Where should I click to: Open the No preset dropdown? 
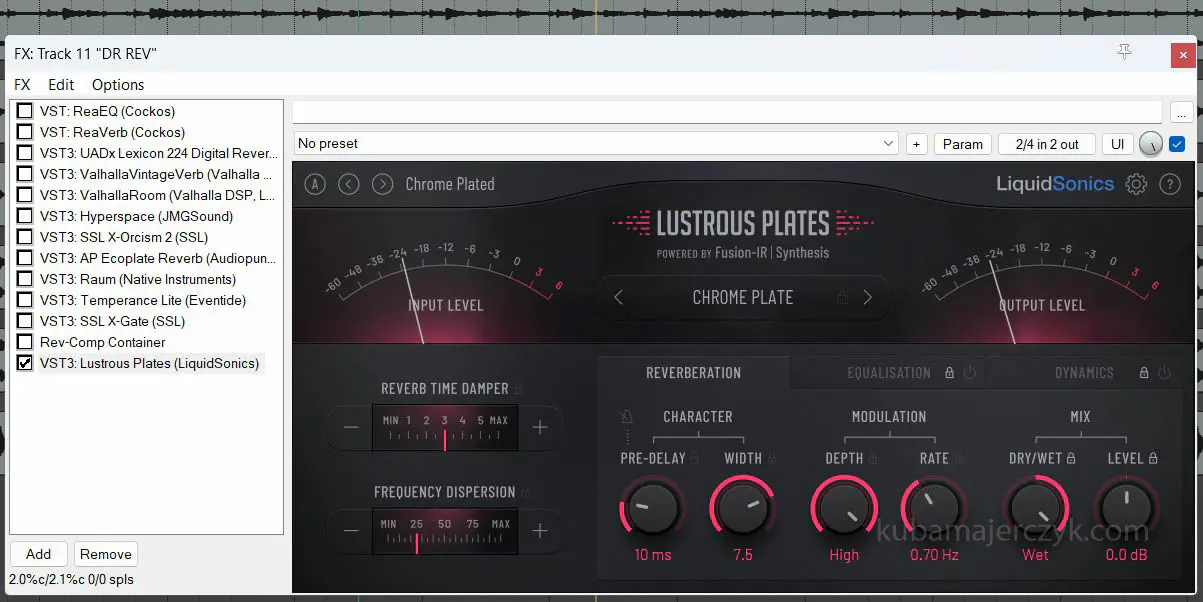pos(597,144)
